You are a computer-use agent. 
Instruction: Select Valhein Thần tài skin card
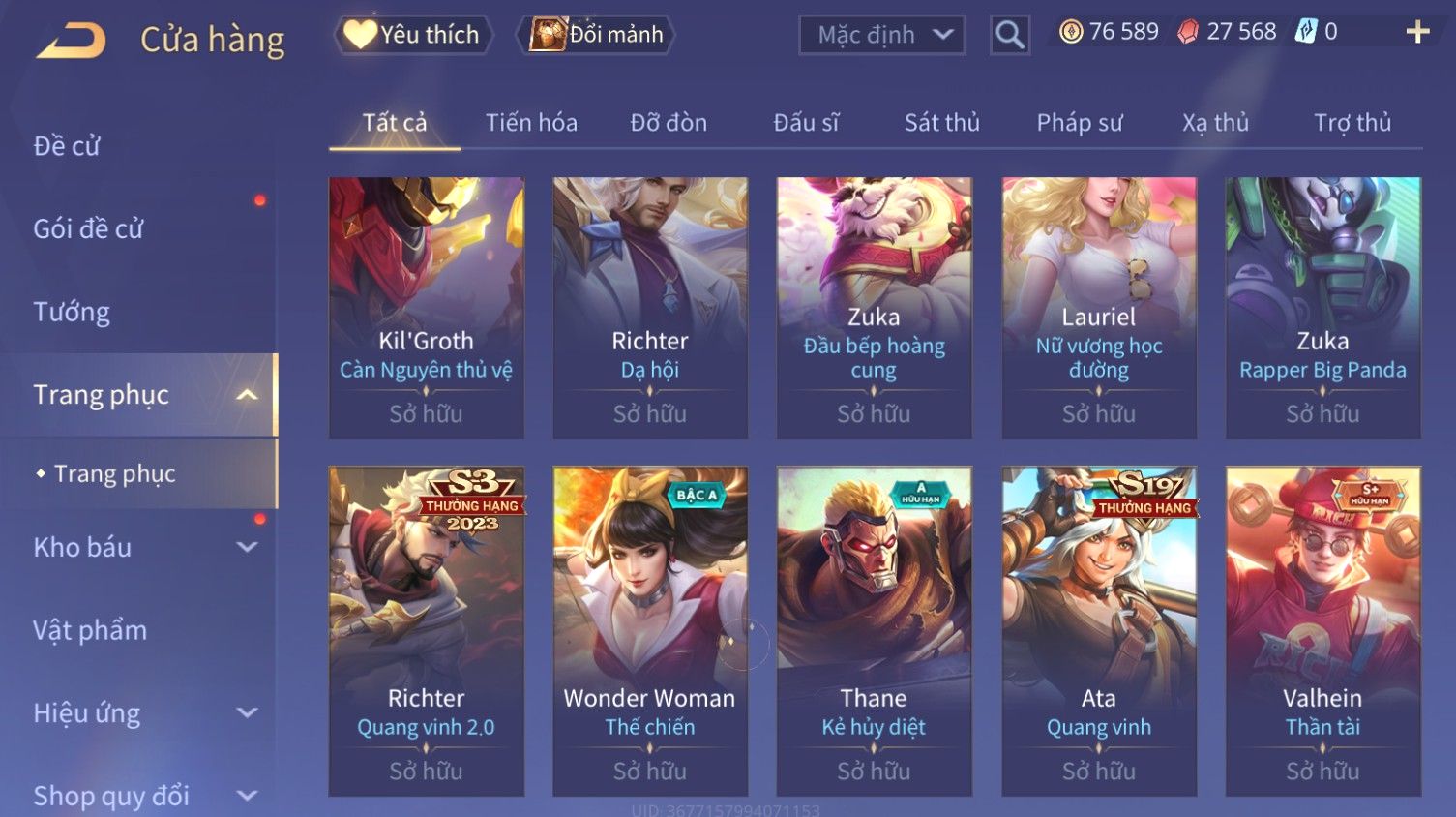[1322, 631]
